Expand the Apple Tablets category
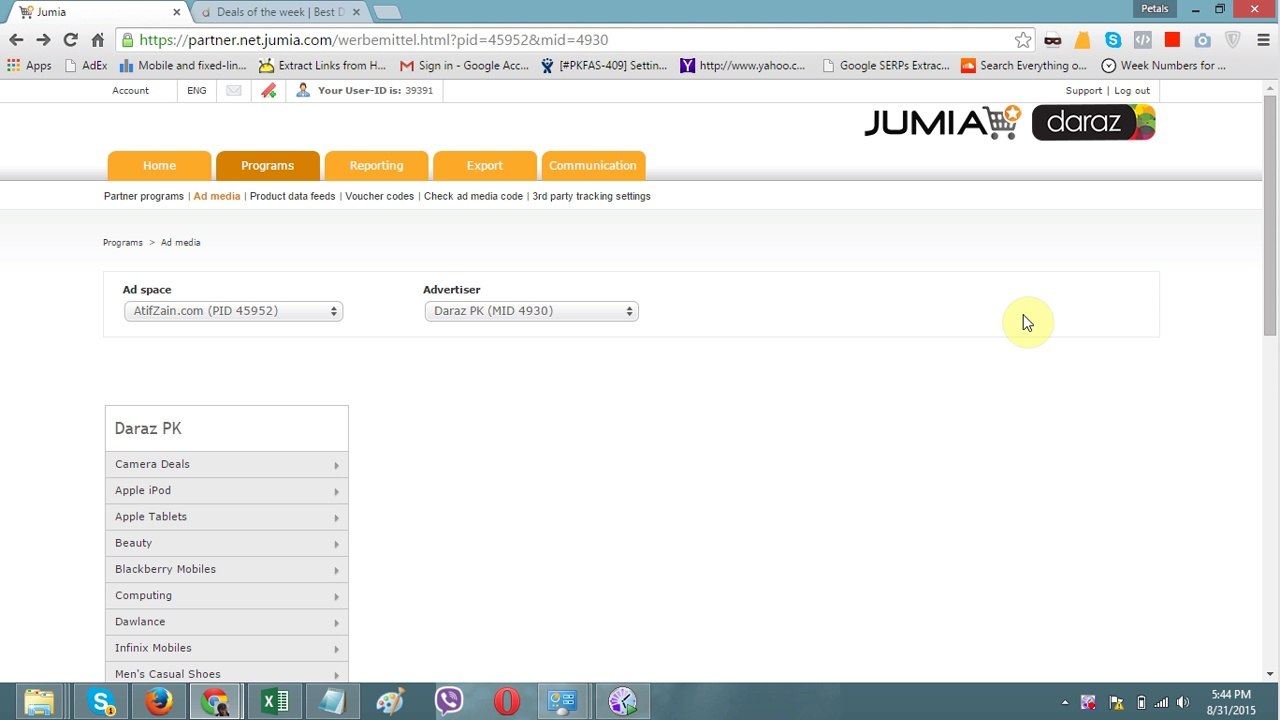 pos(227,517)
